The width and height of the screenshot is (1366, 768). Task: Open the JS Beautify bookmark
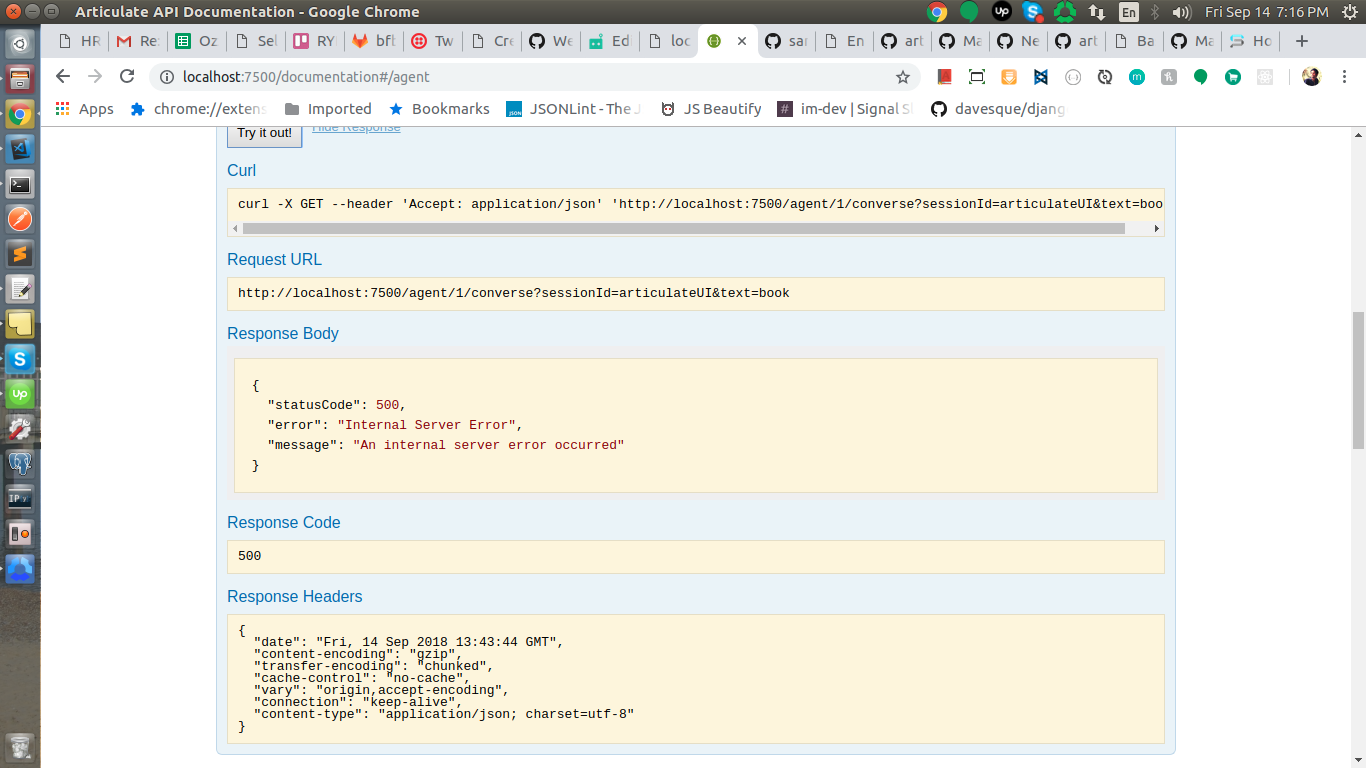[711, 109]
